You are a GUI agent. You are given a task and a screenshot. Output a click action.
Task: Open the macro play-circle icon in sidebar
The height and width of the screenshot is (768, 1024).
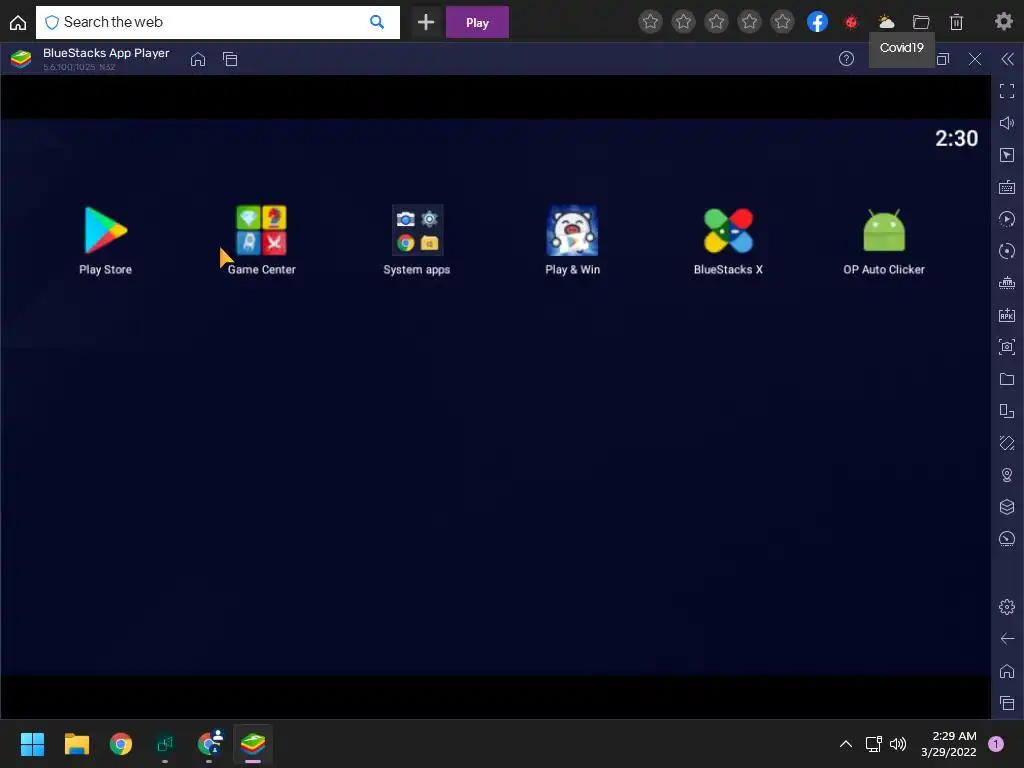(1006, 219)
